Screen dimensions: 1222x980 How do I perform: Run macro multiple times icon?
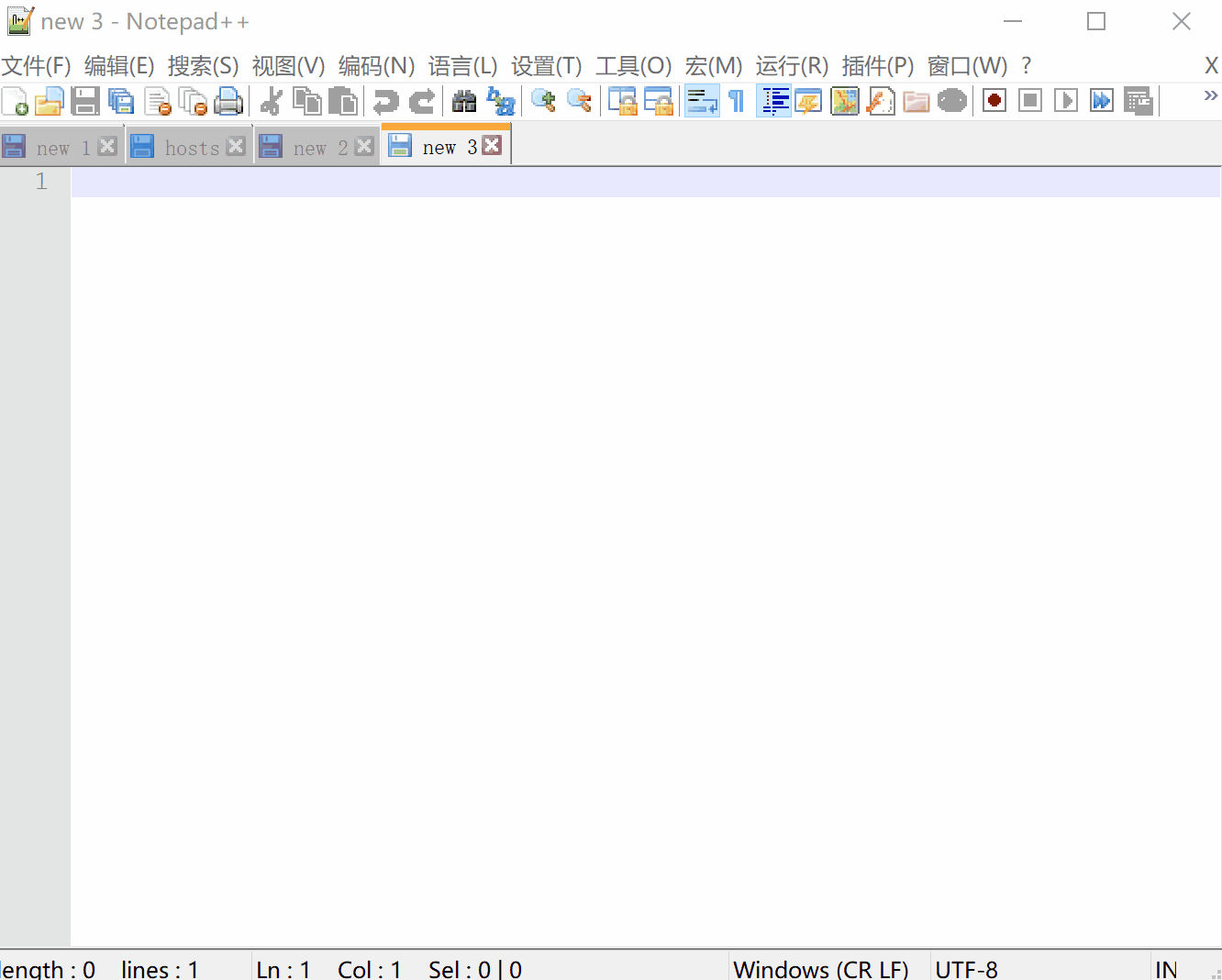[x=1102, y=101]
